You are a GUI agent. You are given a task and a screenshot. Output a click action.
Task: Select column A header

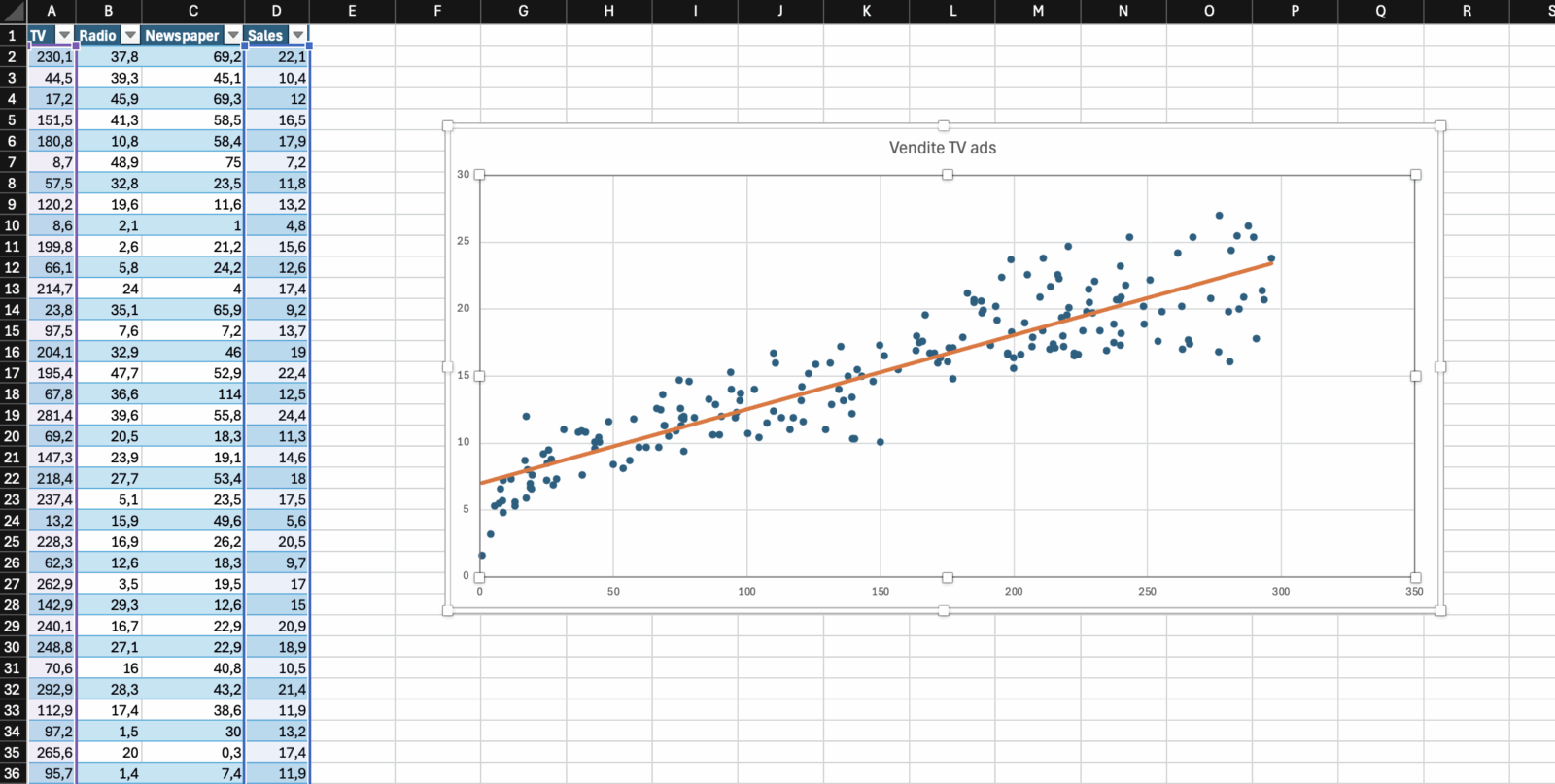tap(52, 11)
